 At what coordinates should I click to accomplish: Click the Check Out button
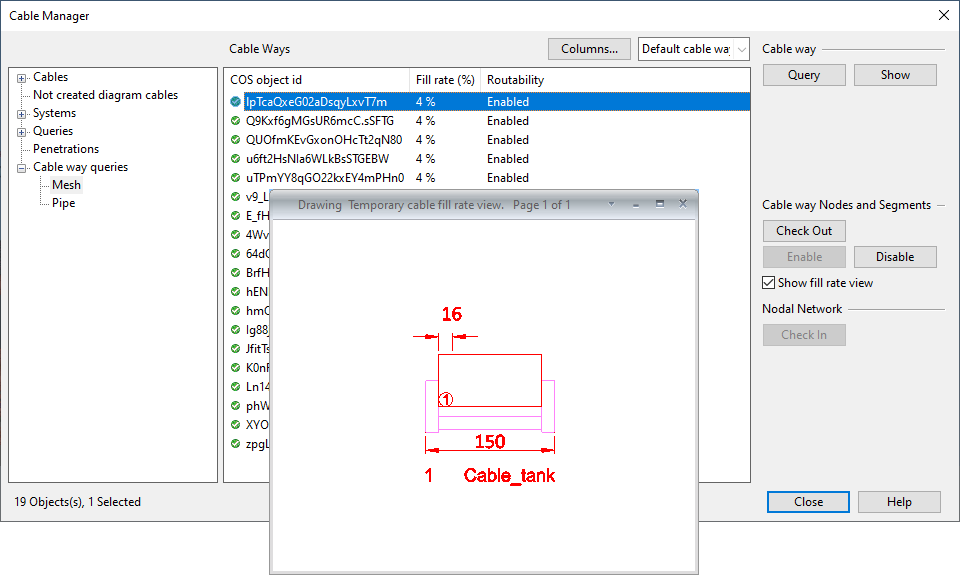pos(804,231)
